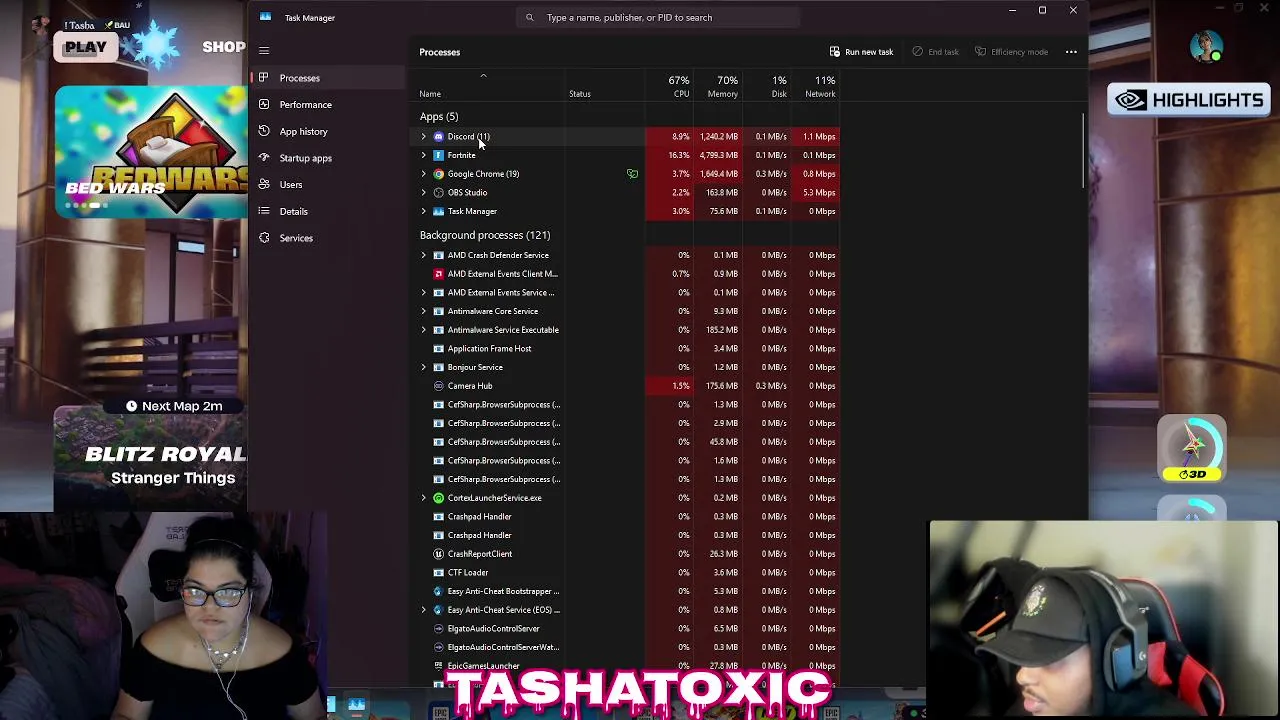The height and width of the screenshot is (720, 1280).
Task: Click the Run new task icon
Action: (x=834, y=52)
